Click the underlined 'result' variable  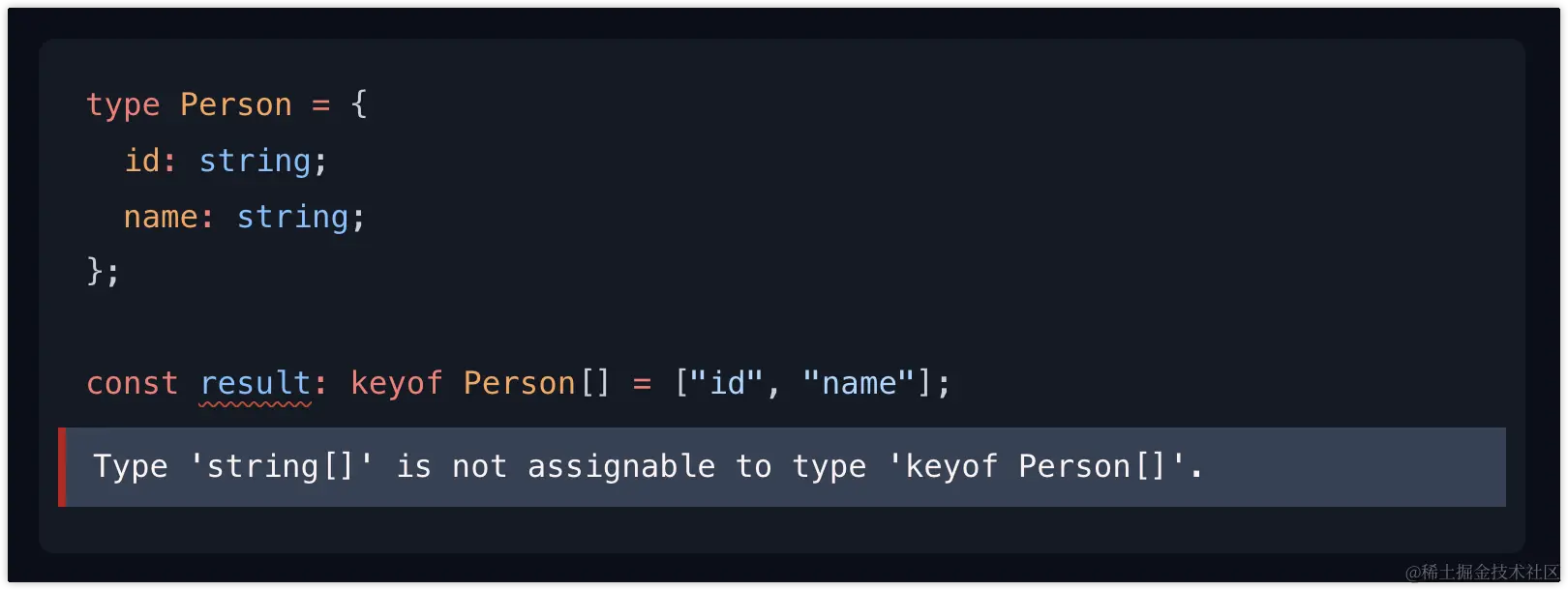256,384
